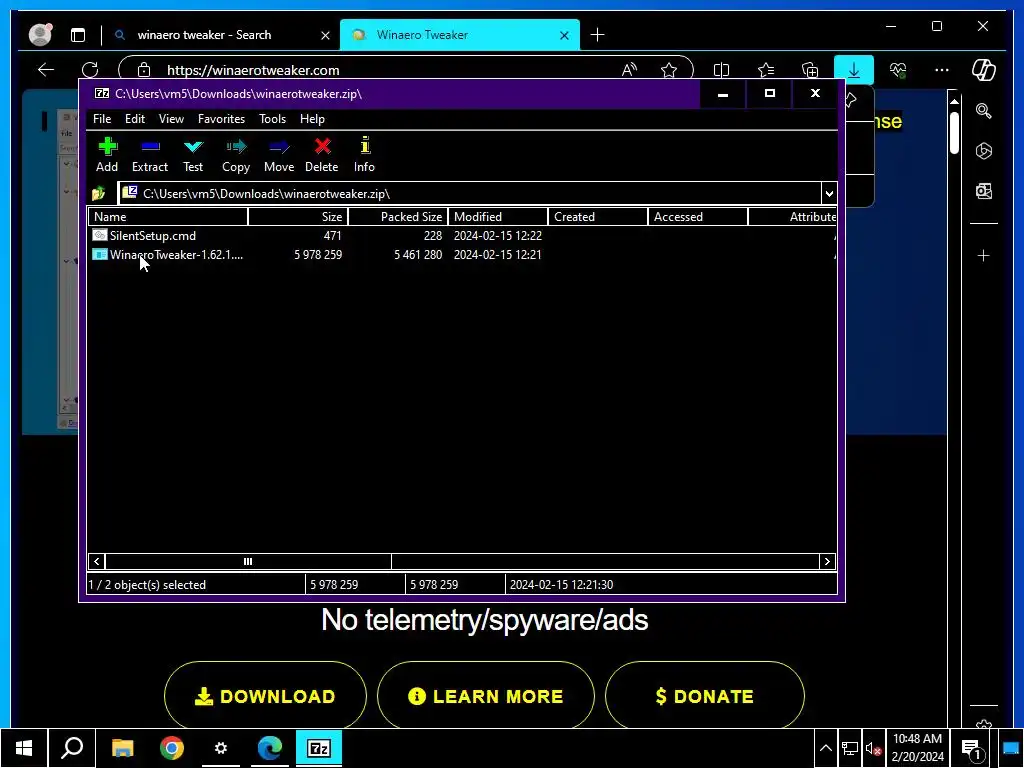The width and height of the screenshot is (1024, 768).
Task: Run the Test archive tool
Action: 193,155
